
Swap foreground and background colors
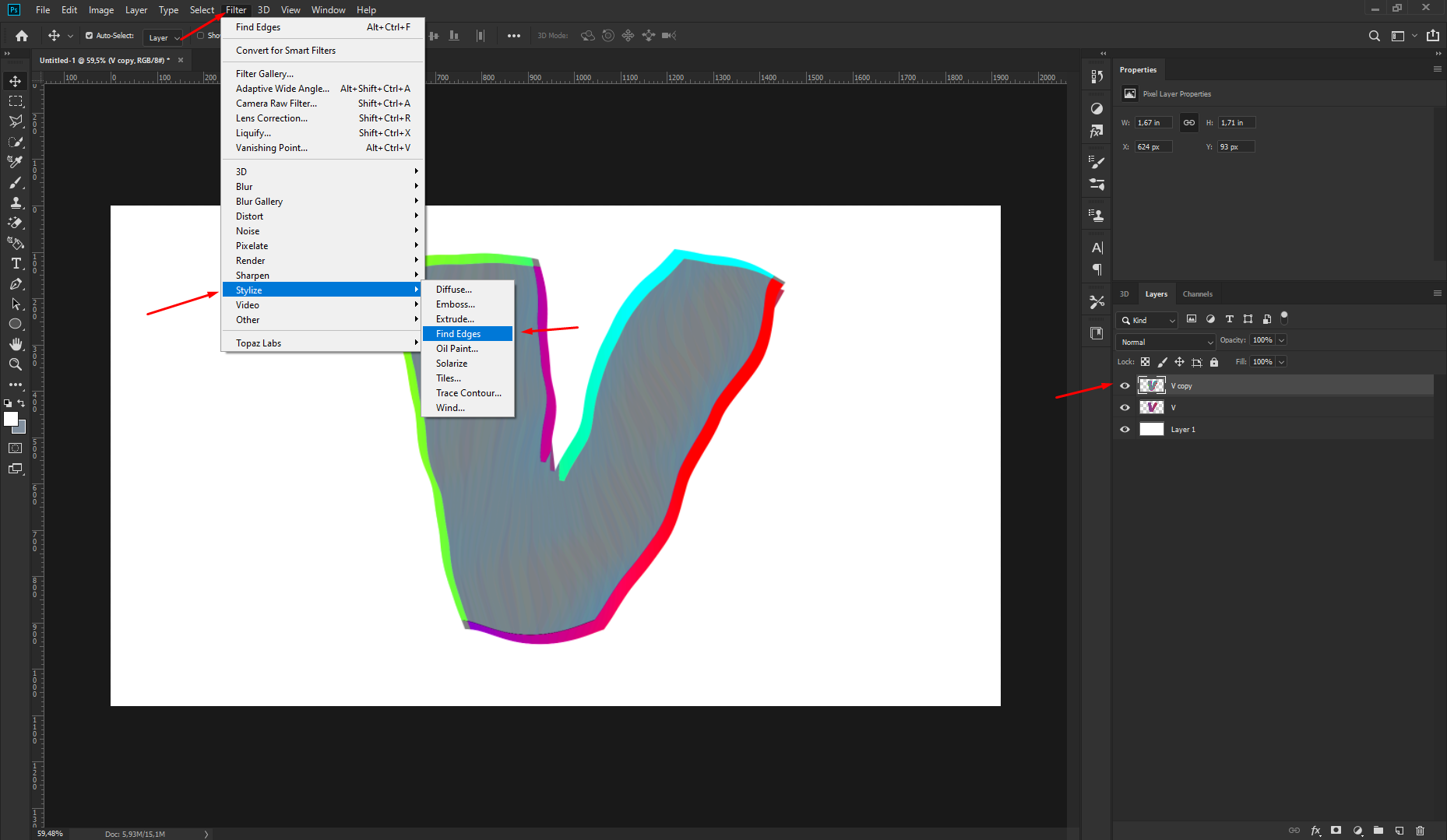21,402
